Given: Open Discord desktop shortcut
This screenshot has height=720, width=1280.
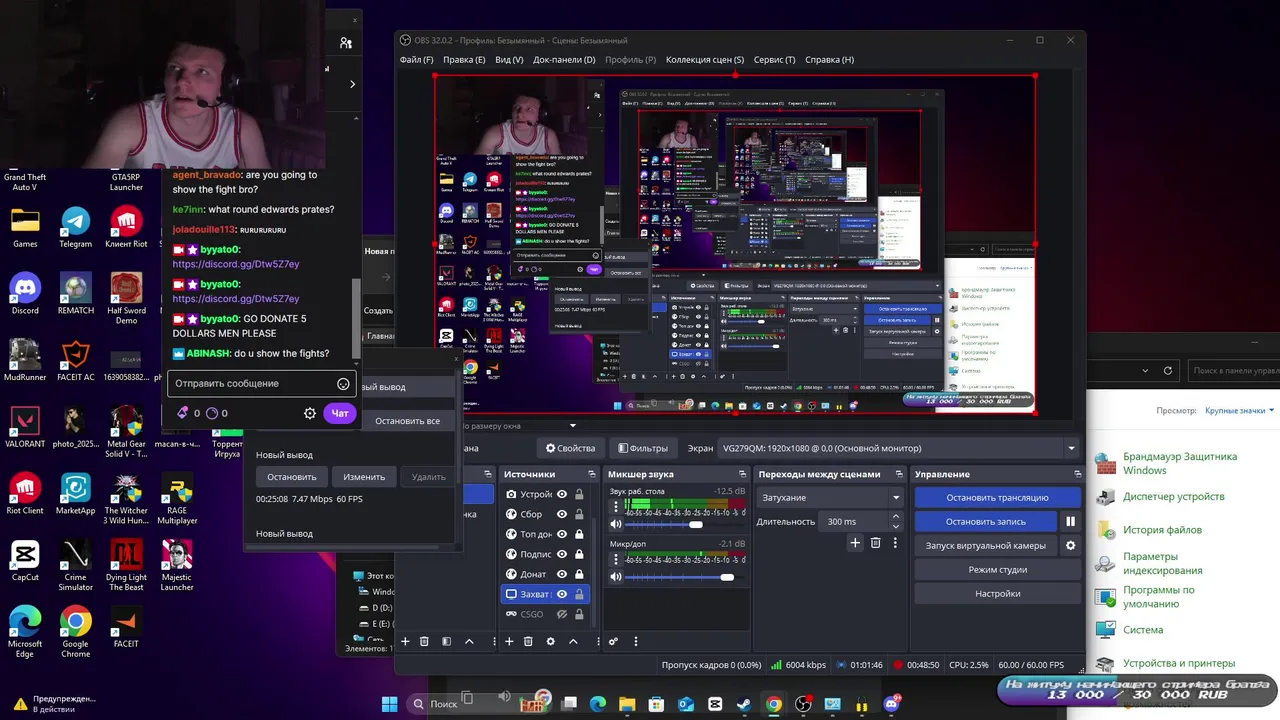Looking at the screenshot, I should [x=25, y=293].
